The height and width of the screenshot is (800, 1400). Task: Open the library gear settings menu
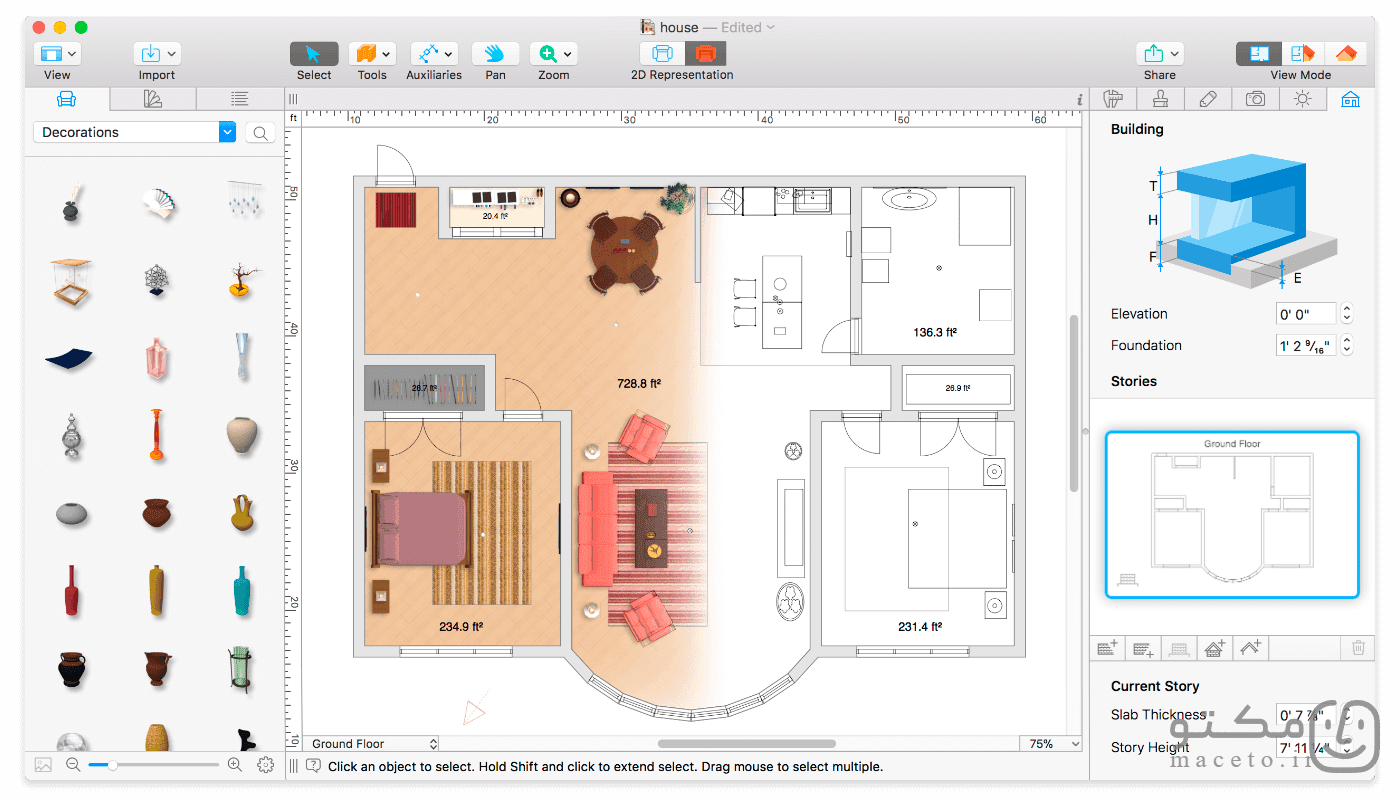(x=265, y=765)
